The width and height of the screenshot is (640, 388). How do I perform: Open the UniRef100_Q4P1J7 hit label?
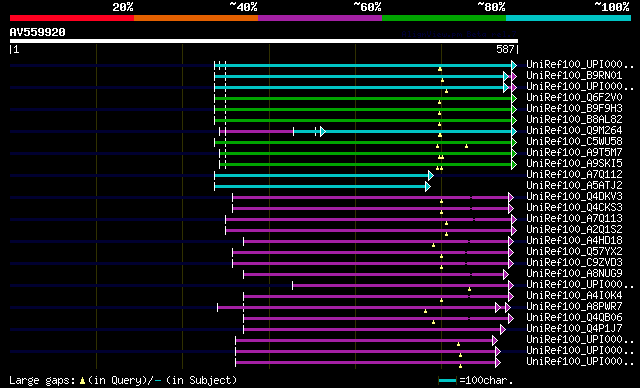coord(574,328)
